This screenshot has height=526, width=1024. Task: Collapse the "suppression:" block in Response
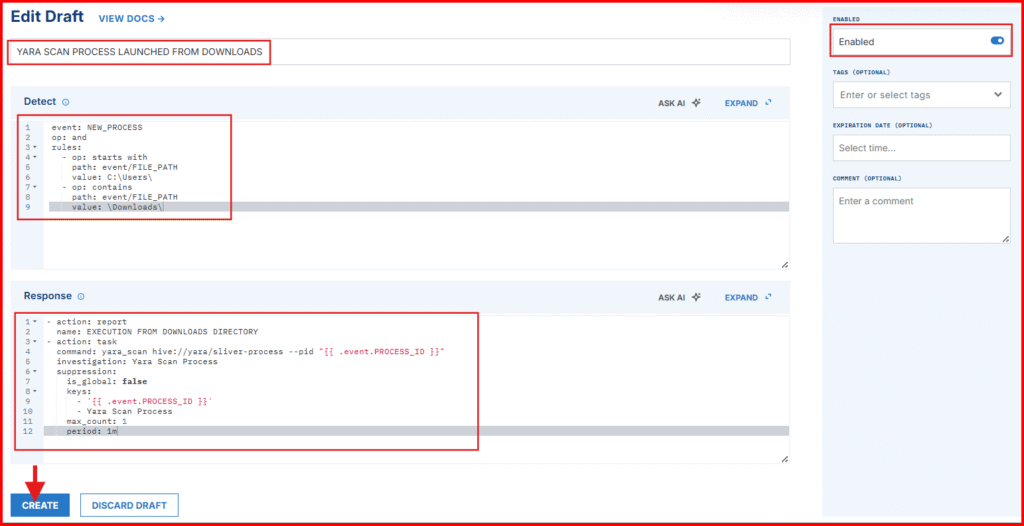tap(35, 371)
